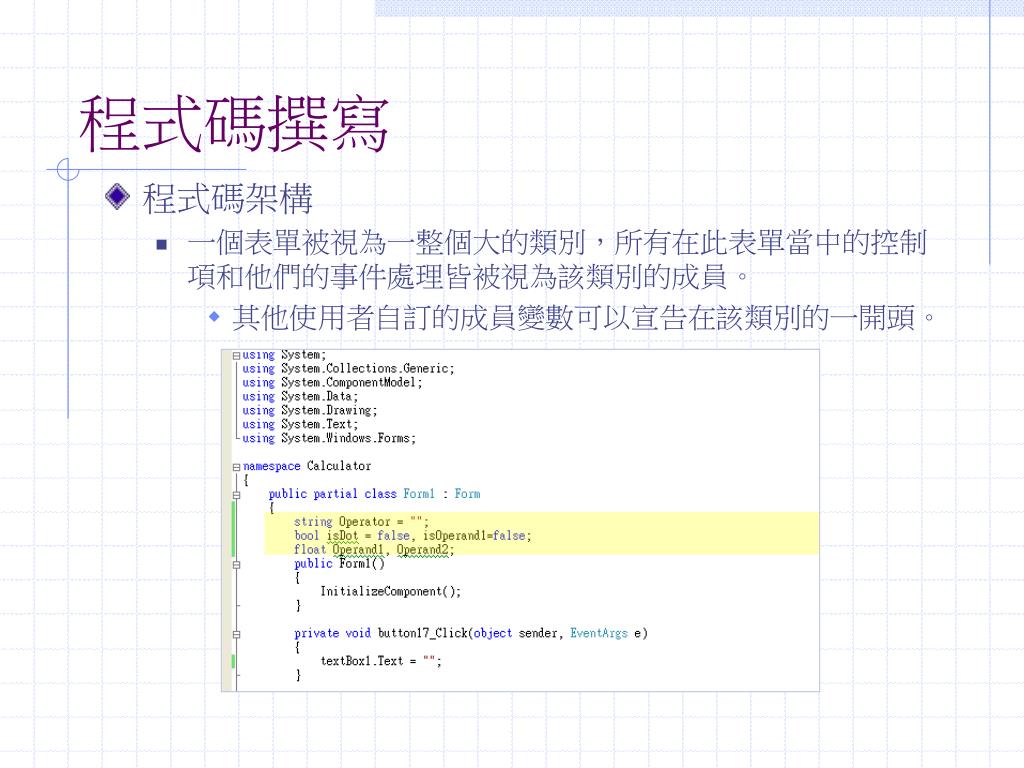Click the line 'using System.Text;'

[x=300, y=424]
